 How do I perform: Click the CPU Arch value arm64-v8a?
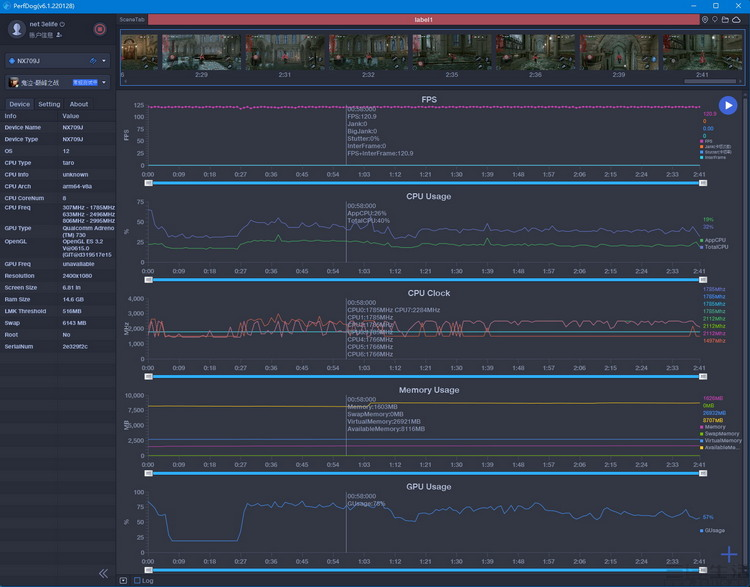(x=77, y=187)
